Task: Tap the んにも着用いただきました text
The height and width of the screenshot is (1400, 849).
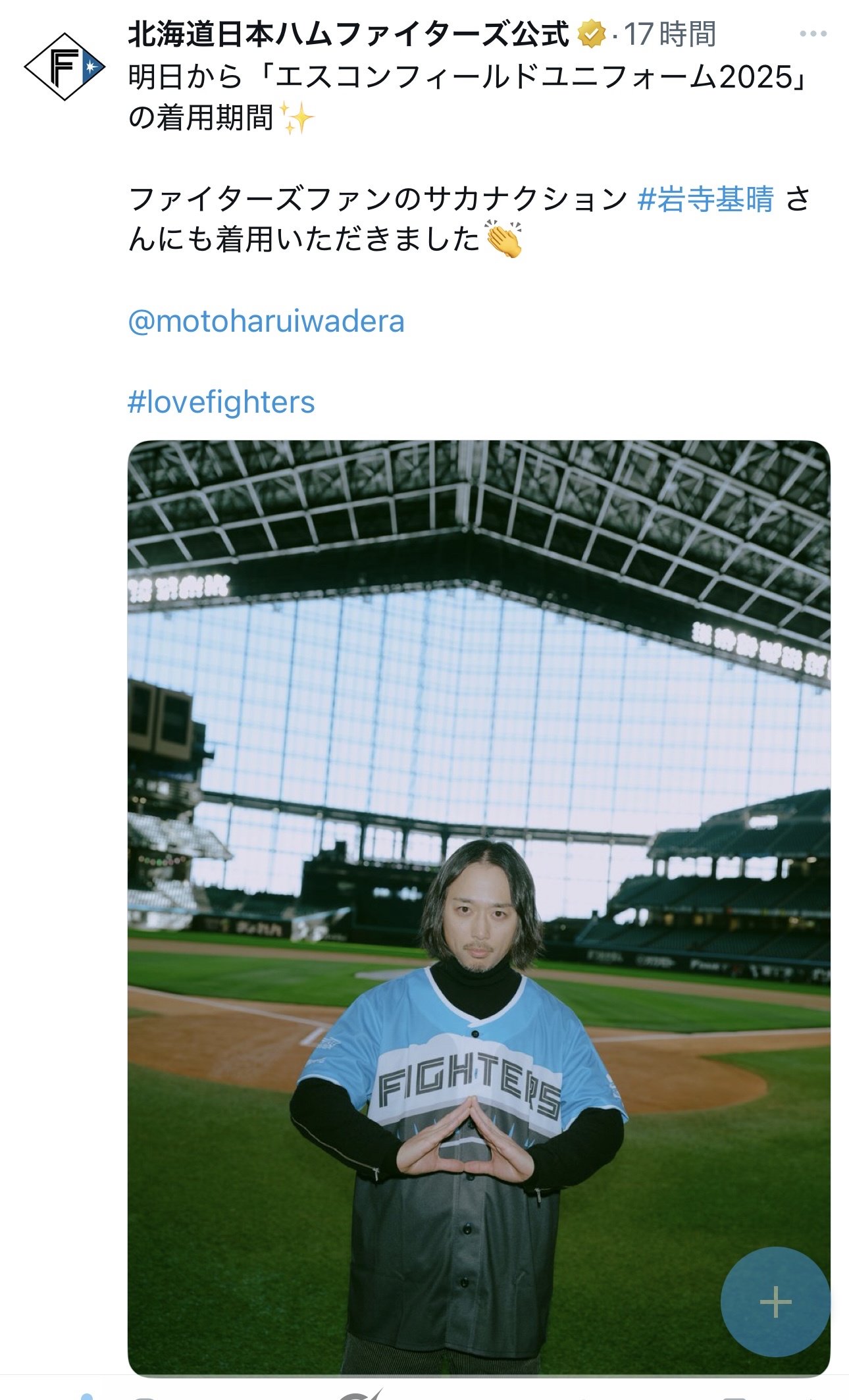Action: 304,239
